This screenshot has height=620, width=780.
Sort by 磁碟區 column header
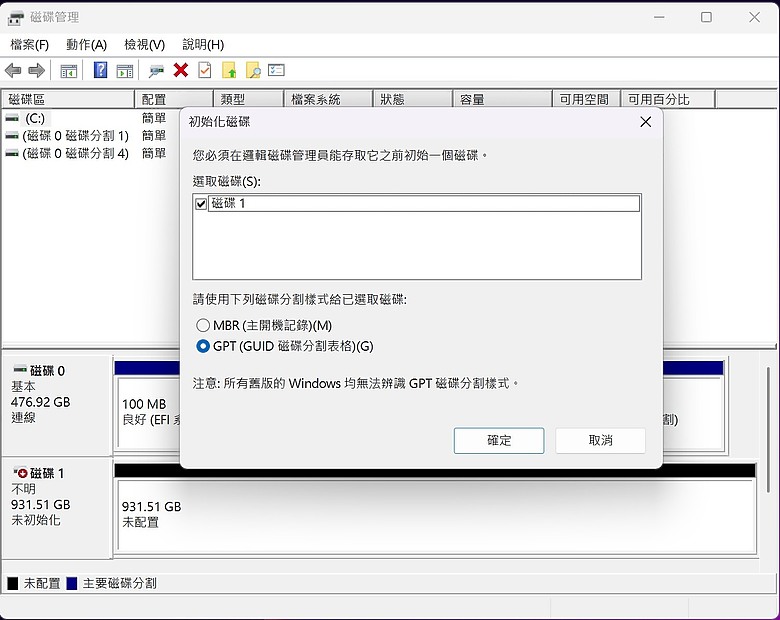point(68,100)
